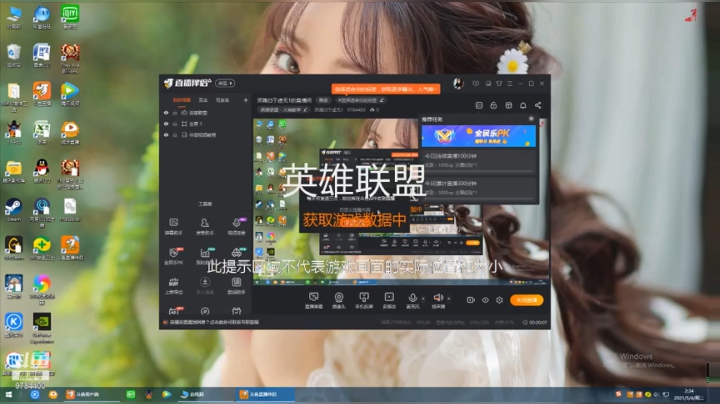Edit the 英雄联盟 category pill
Screen dimensions: 720x404
click(282, 110)
